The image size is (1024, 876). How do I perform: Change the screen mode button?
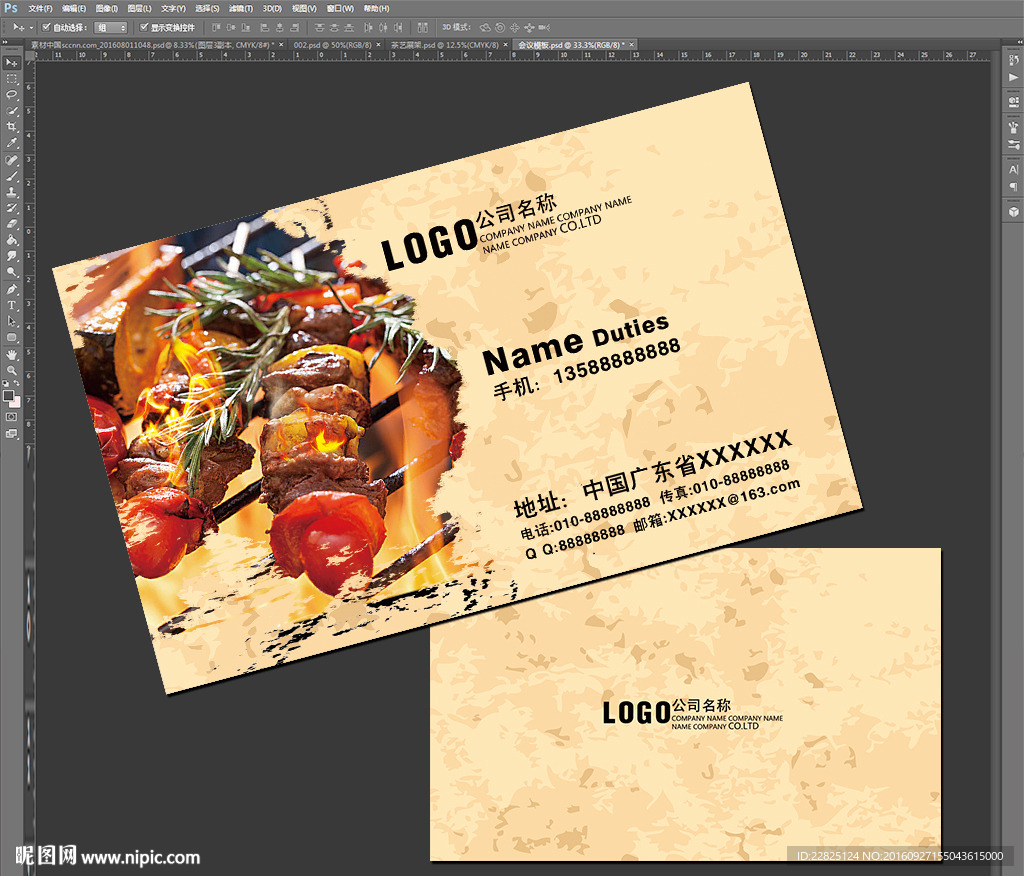tap(12, 434)
